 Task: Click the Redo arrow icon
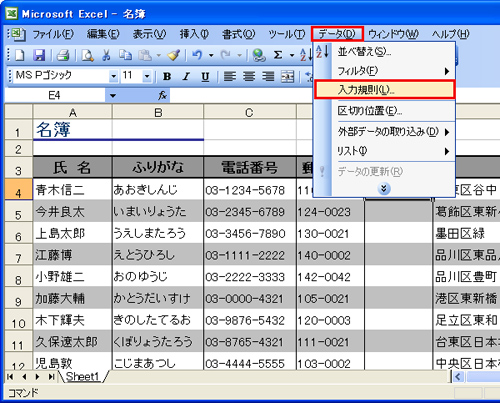(x=226, y=55)
